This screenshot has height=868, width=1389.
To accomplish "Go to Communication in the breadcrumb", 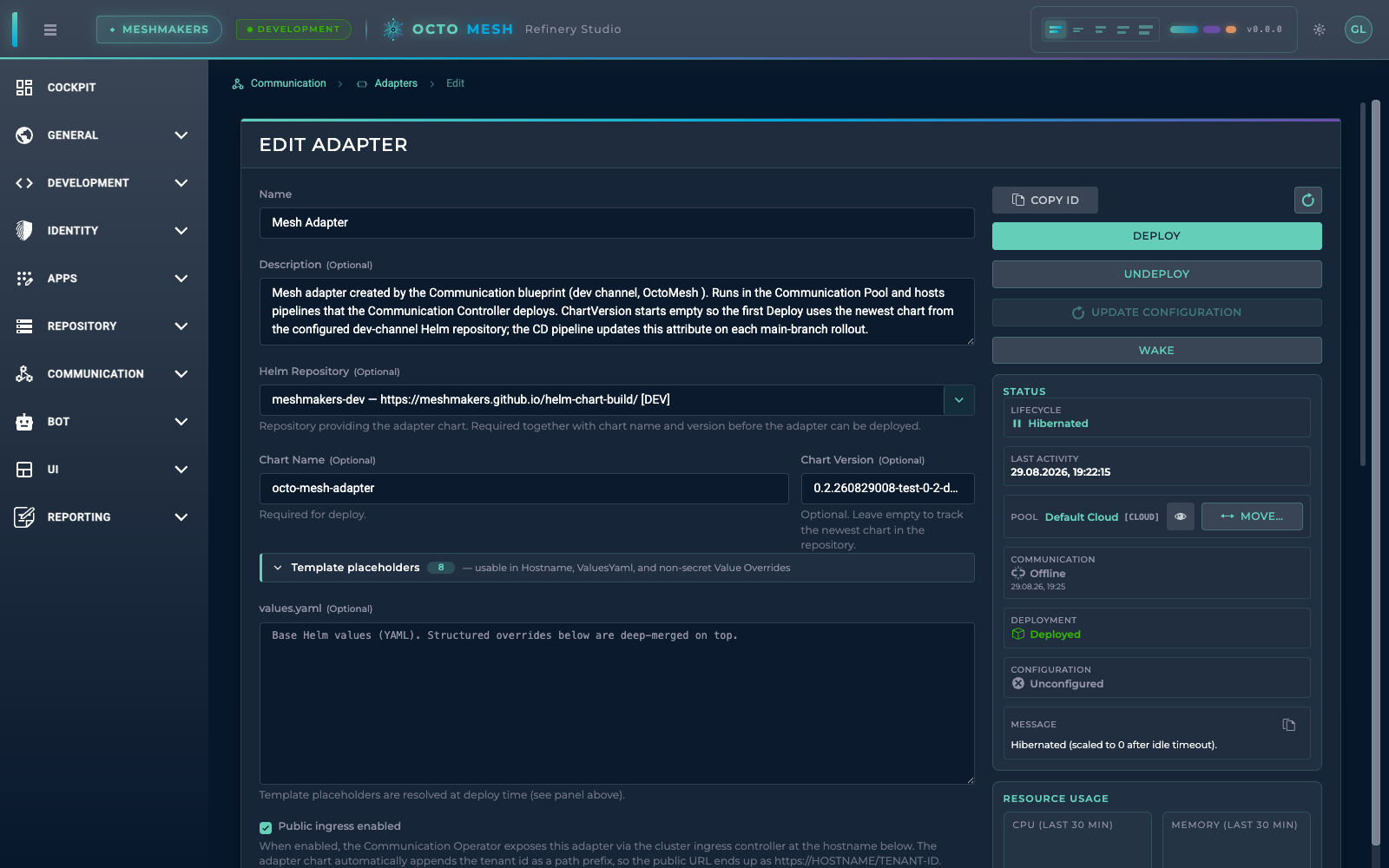I will point(288,83).
